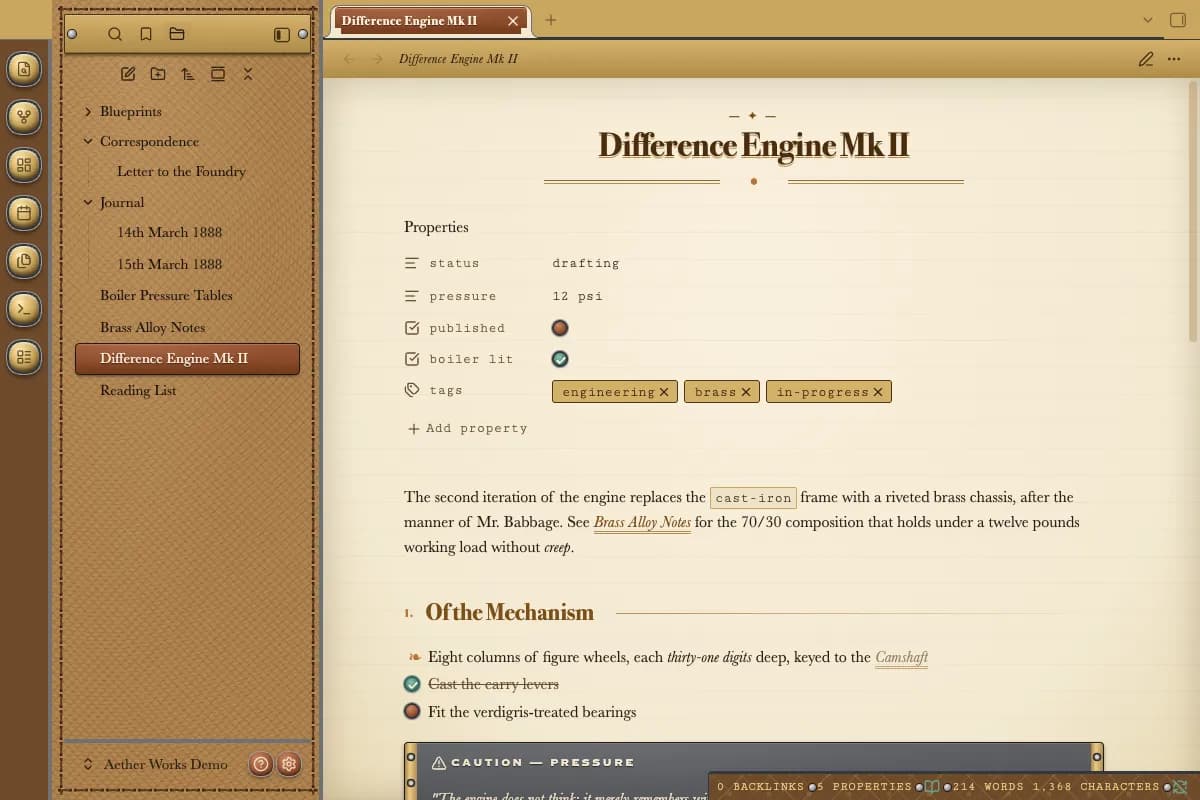Navigate back in note history
Screen dimensions: 1200x800
[349, 59]
